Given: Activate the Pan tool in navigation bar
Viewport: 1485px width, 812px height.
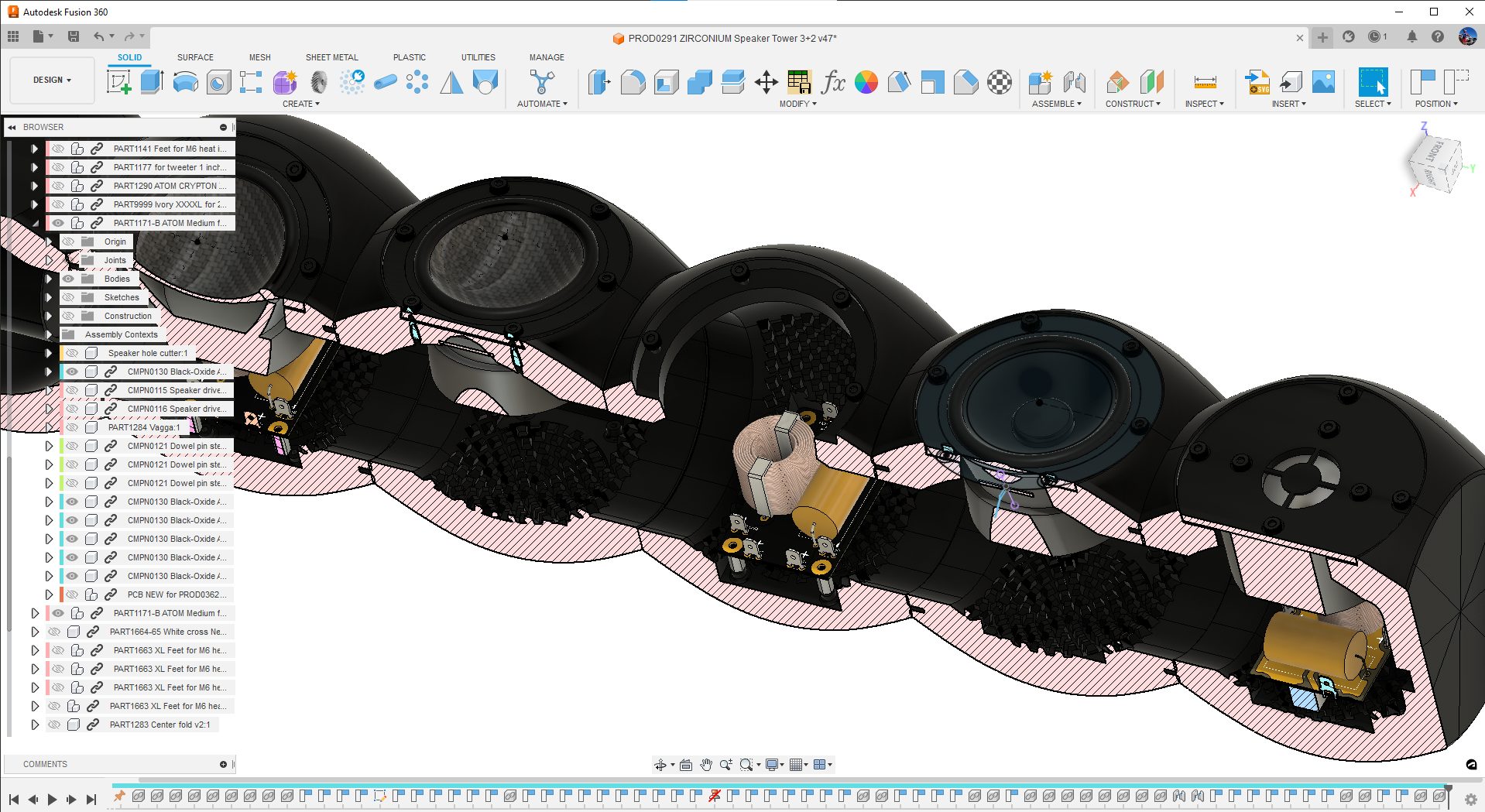Looking at the screenshot, I should point(705,764).
